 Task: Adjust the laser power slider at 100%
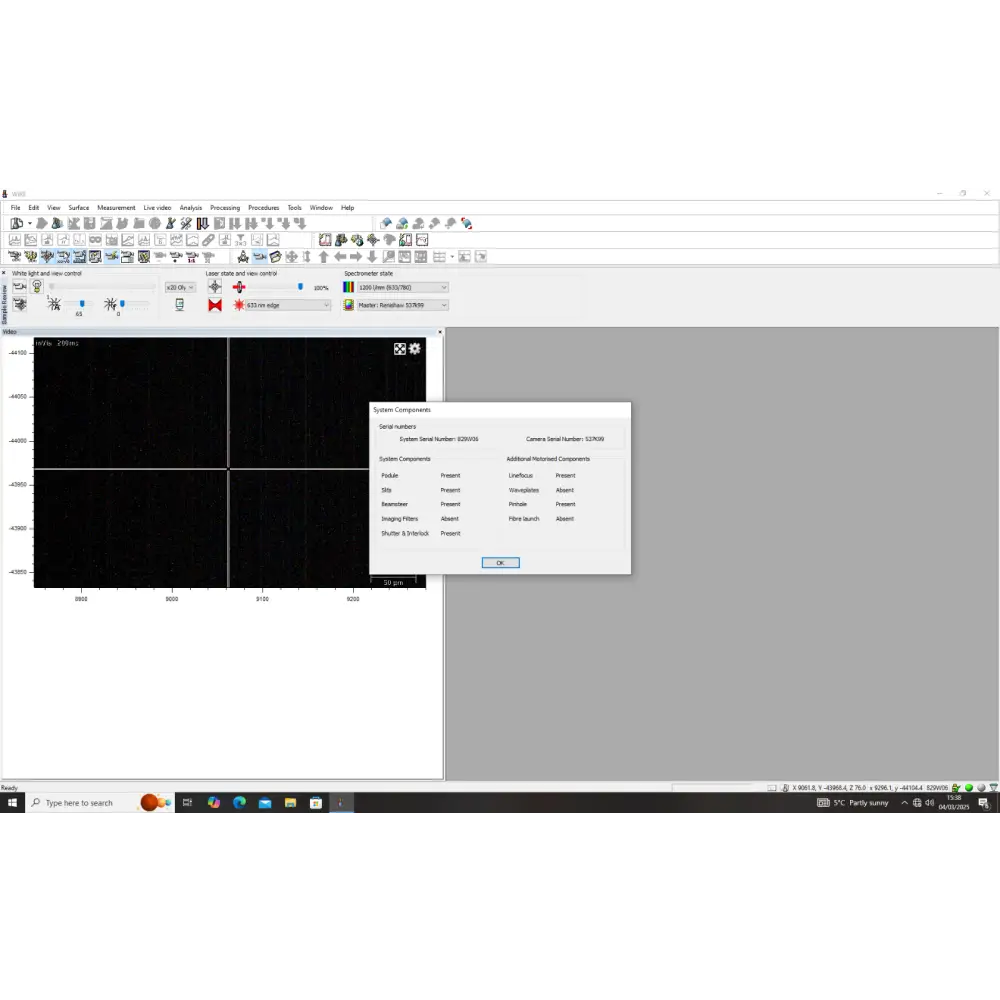click(300, 286)
